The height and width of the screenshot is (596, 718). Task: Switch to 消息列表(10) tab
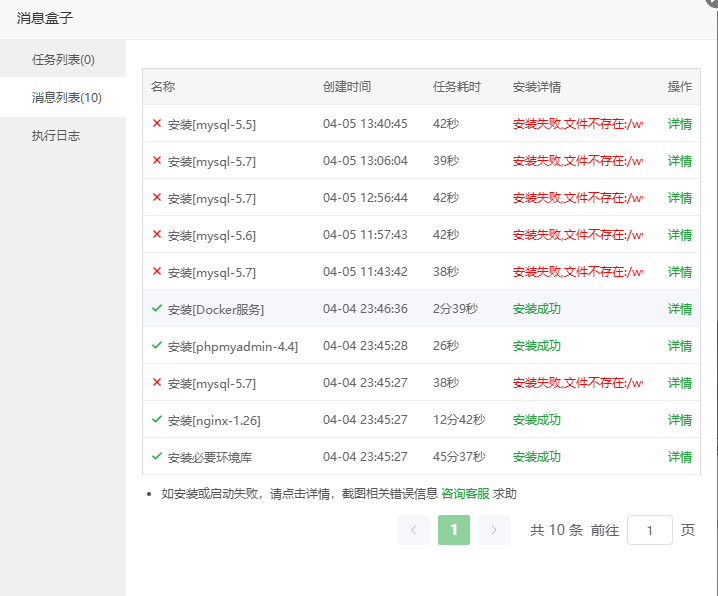63,98
